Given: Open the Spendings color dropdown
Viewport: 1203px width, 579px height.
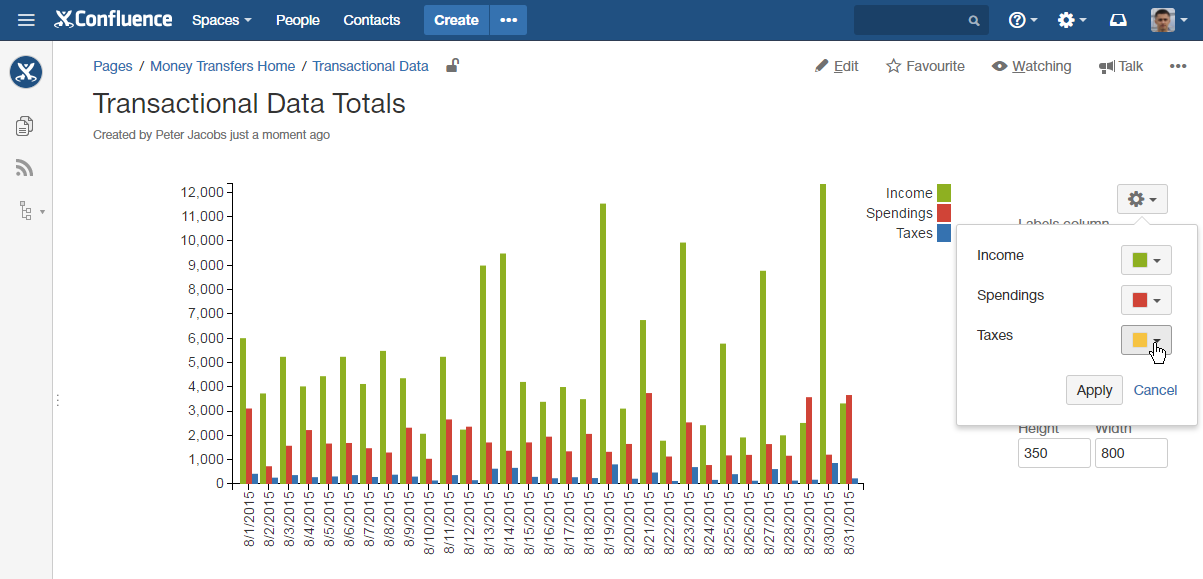Looking at the screenshot, I should (1145, 300).
